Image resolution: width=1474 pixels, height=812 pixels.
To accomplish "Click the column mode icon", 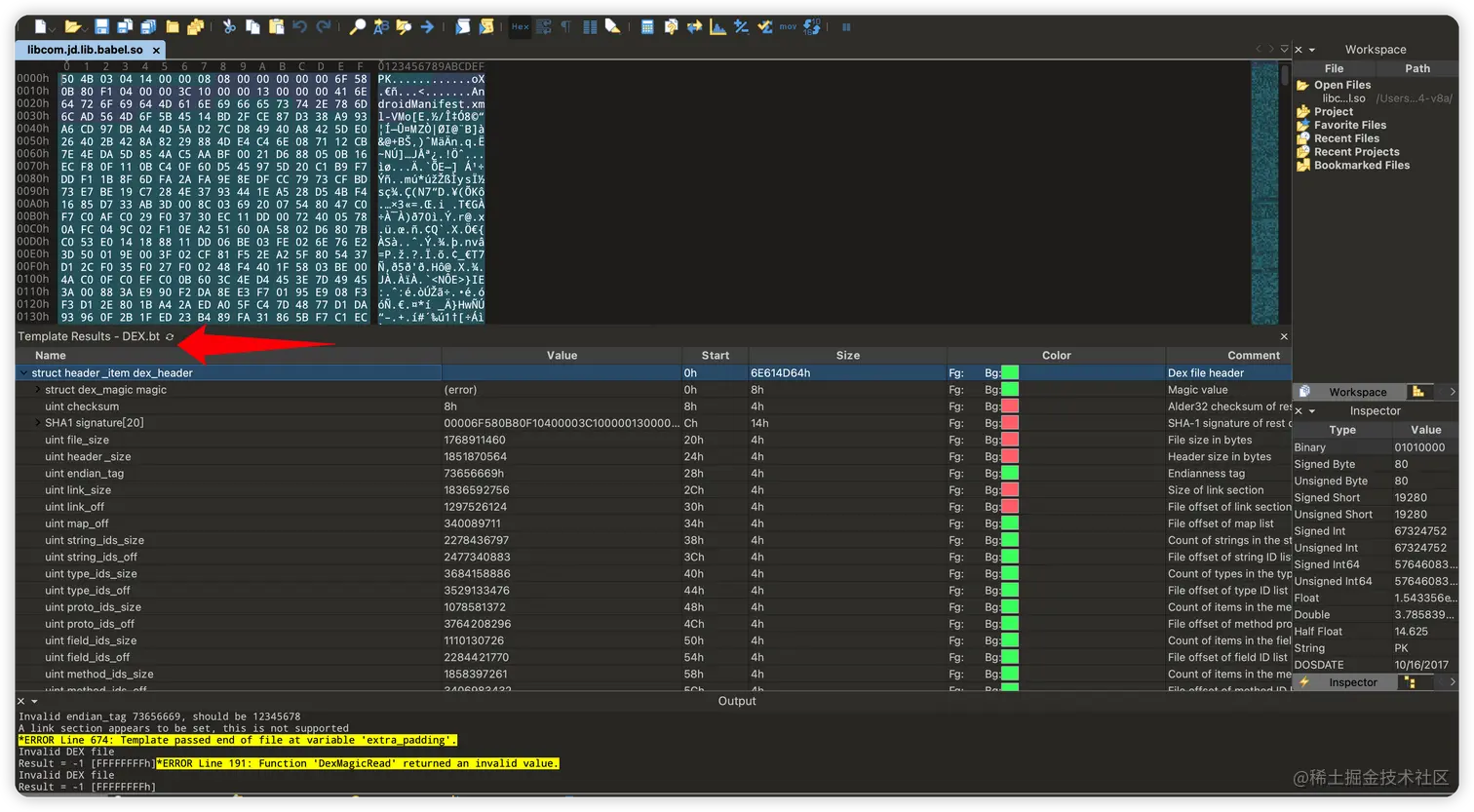I will 590,27.
